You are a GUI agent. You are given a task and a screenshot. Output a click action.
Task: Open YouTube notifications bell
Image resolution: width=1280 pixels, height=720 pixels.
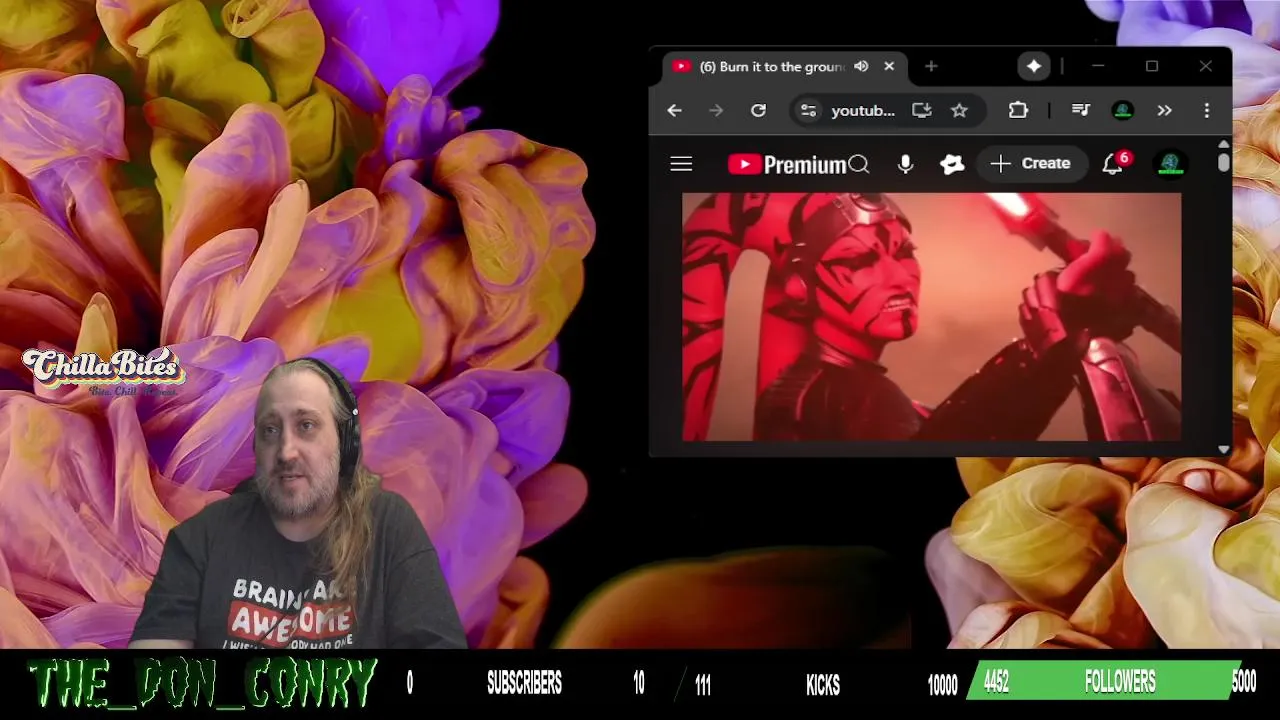click(1113, 164)
